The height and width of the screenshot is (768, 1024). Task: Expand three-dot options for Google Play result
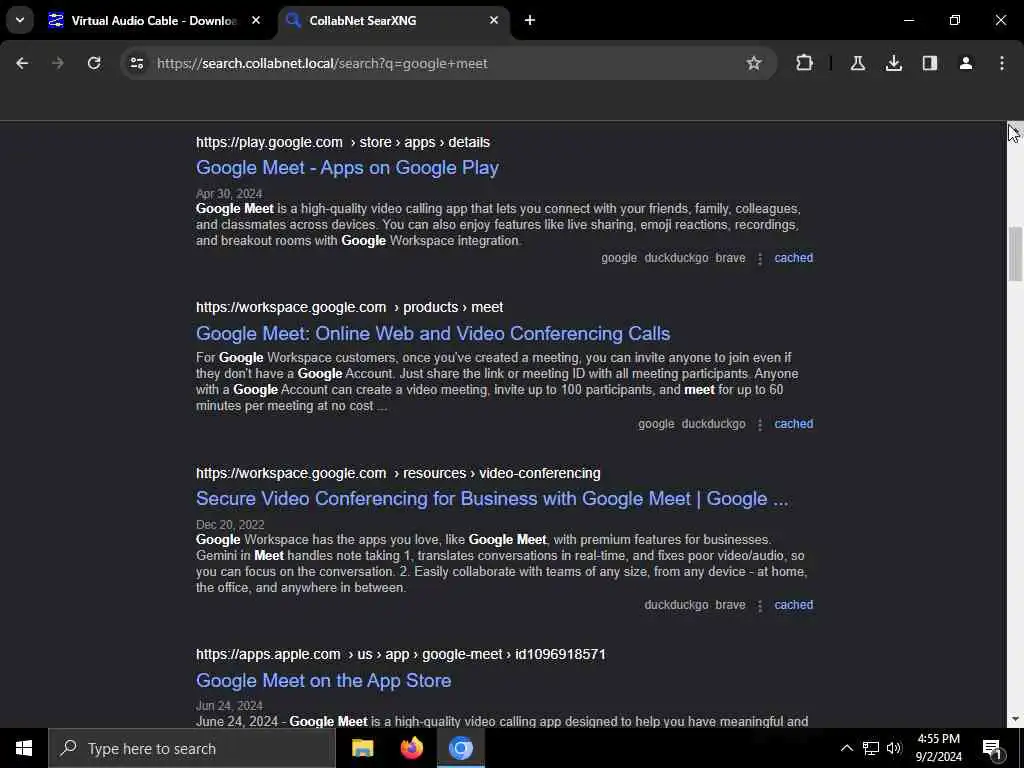pos(760,259)
